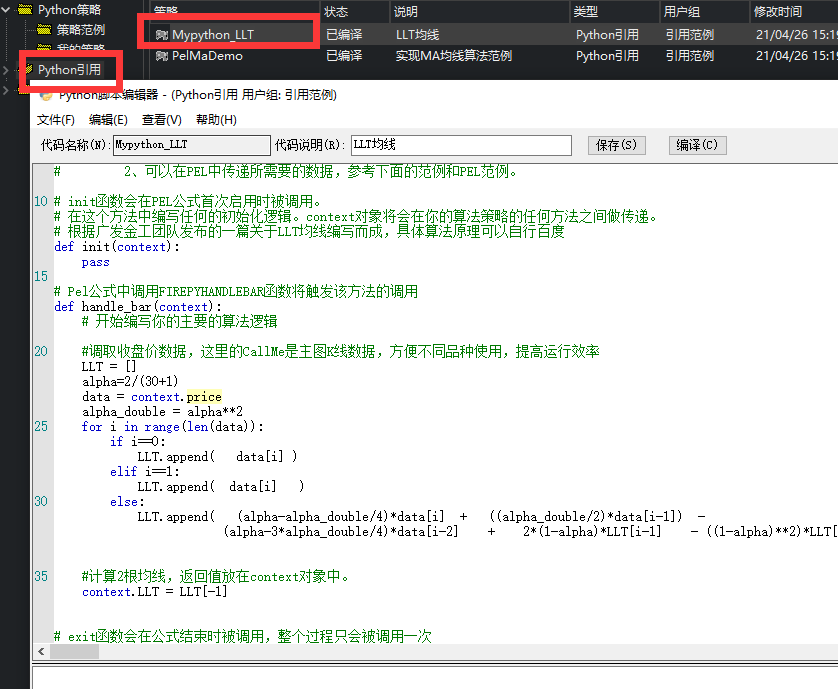838x689 pixels.
Task: Sort by the 说明 column header
Action: click(x=480, y=12)
